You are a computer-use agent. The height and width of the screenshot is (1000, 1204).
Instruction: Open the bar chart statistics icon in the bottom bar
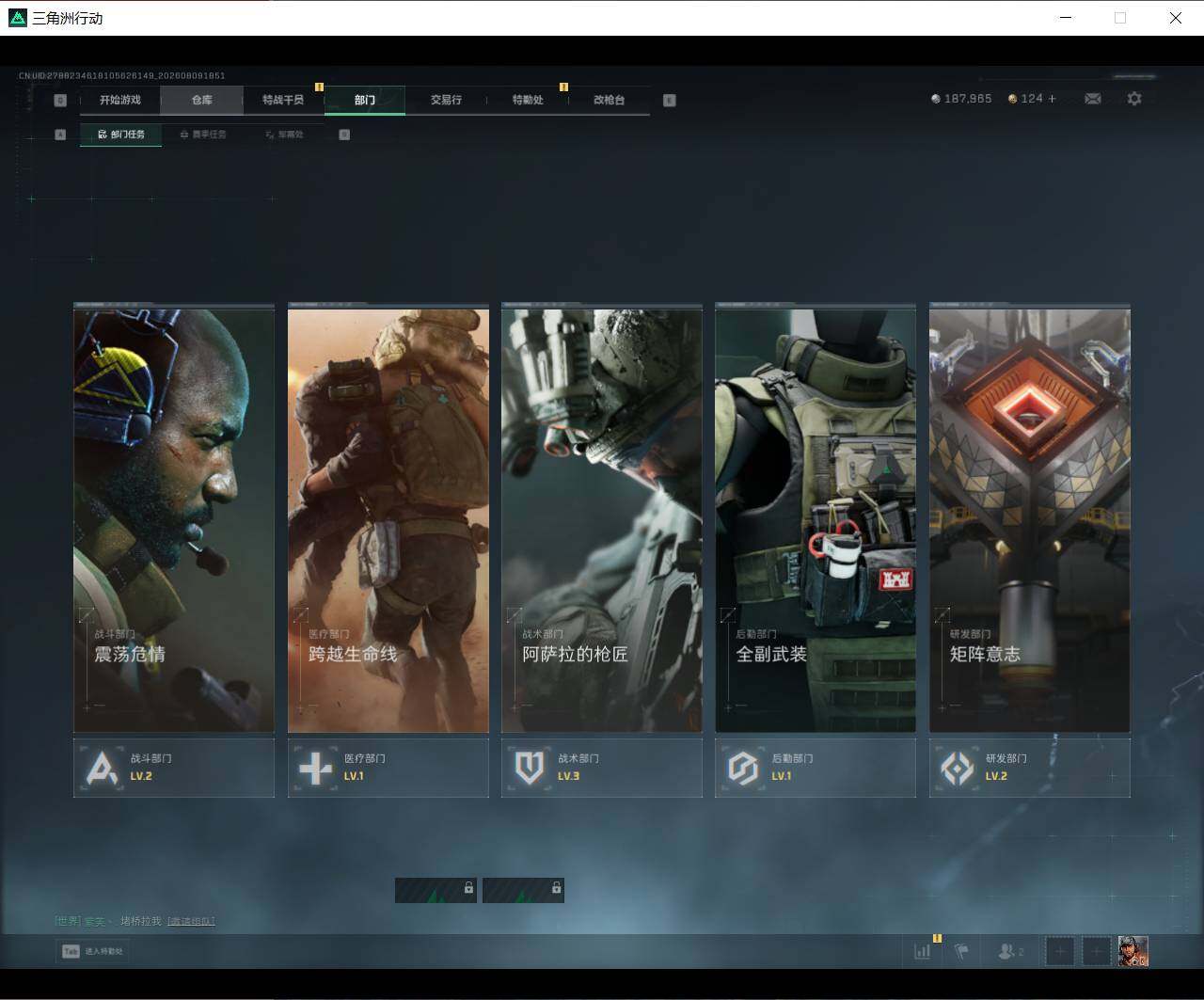(922, 952)
